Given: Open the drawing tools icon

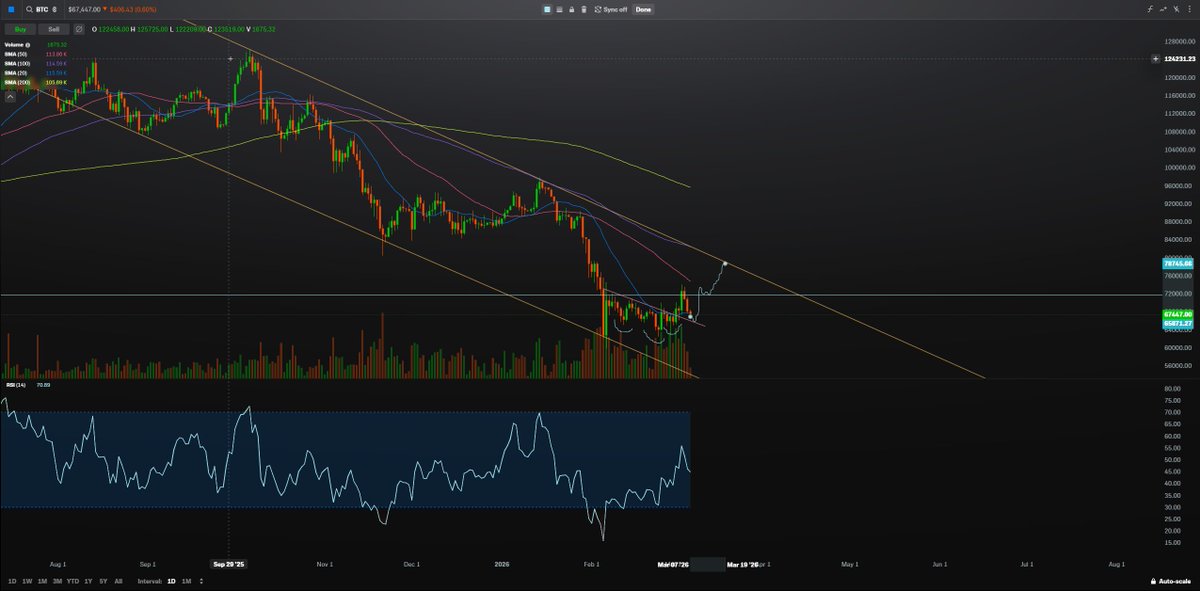Looking at the screenshot, I should pyautogui.click(x=1178, y=9).
